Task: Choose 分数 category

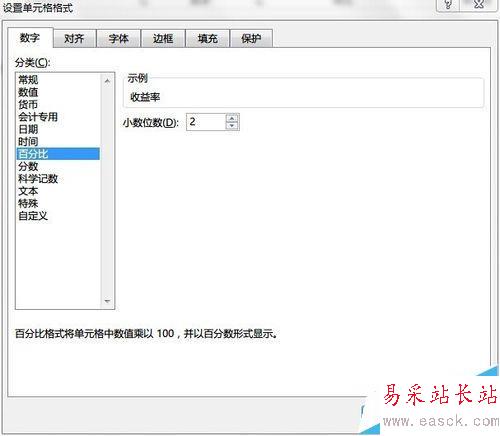Action: click(x=58, y=166)
